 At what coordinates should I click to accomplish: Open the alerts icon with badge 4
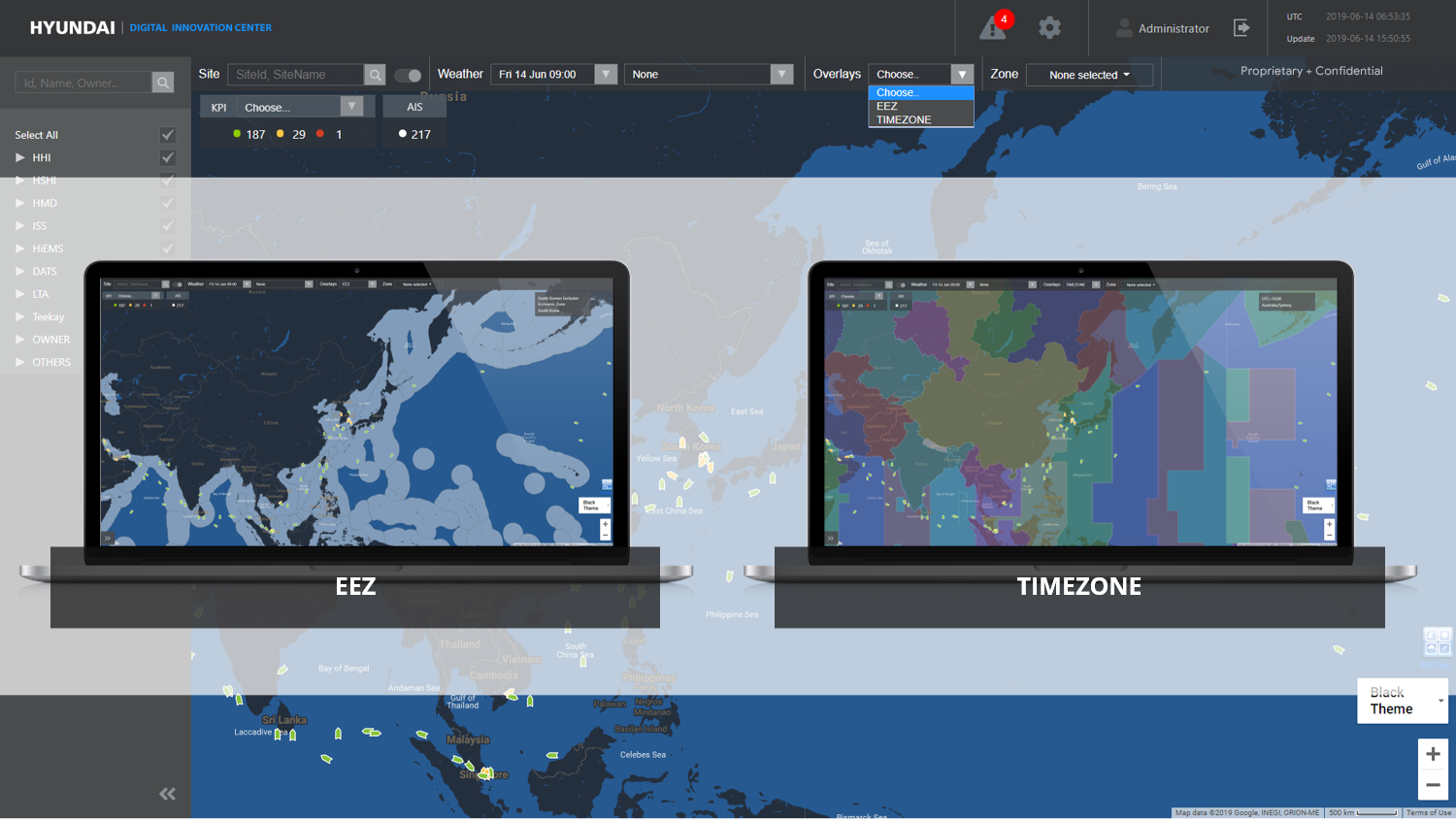coord(995,26)
